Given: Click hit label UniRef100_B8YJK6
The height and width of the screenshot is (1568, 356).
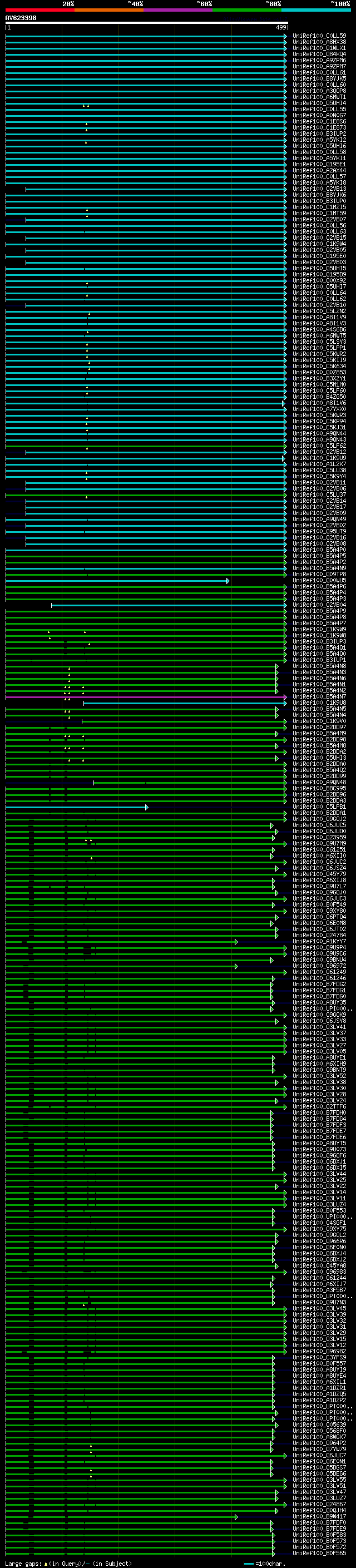Looking at the screenshot, I should coord(319,195).
